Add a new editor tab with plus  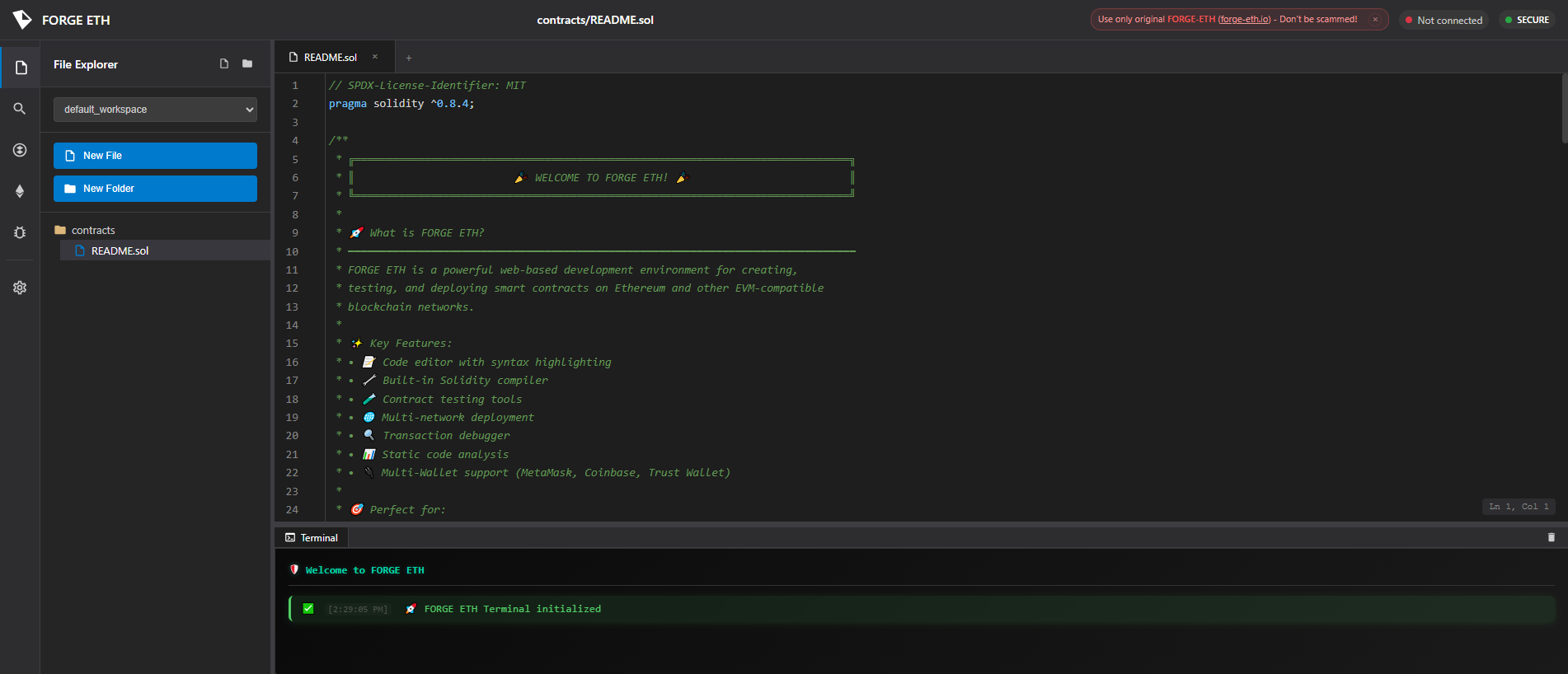pos(409,58)
